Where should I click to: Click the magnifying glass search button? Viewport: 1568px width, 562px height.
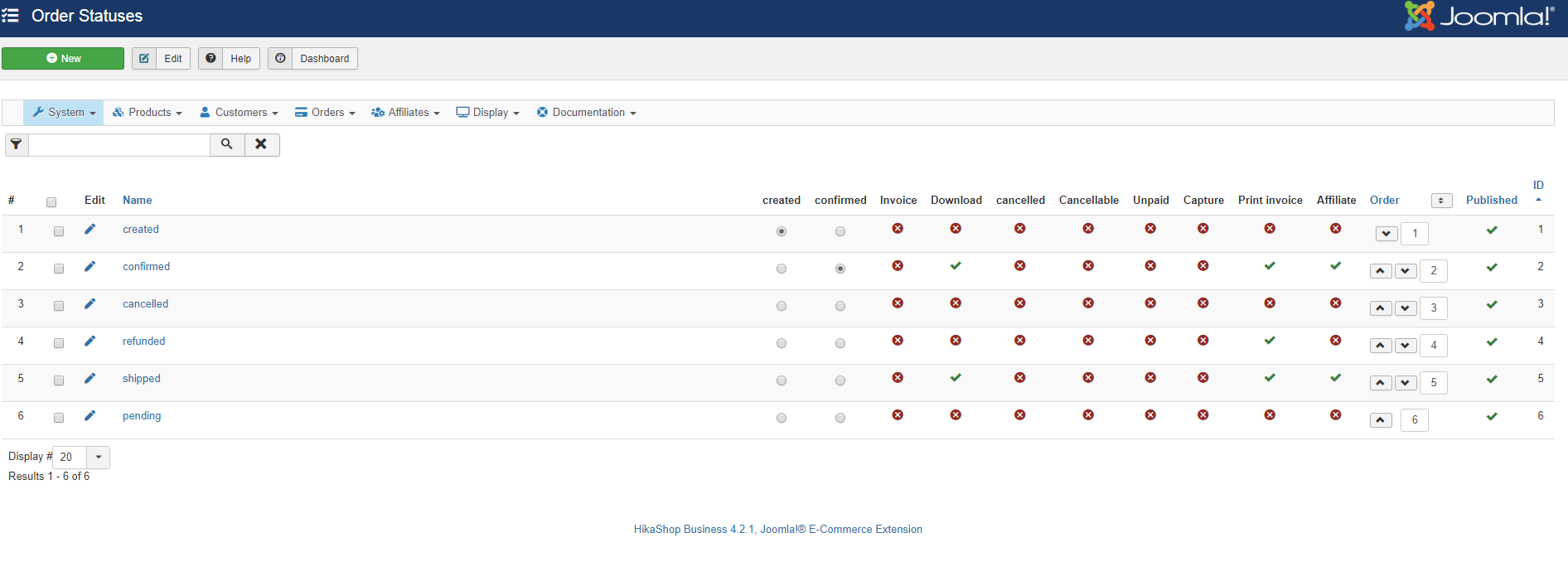(x=227, y=144)
